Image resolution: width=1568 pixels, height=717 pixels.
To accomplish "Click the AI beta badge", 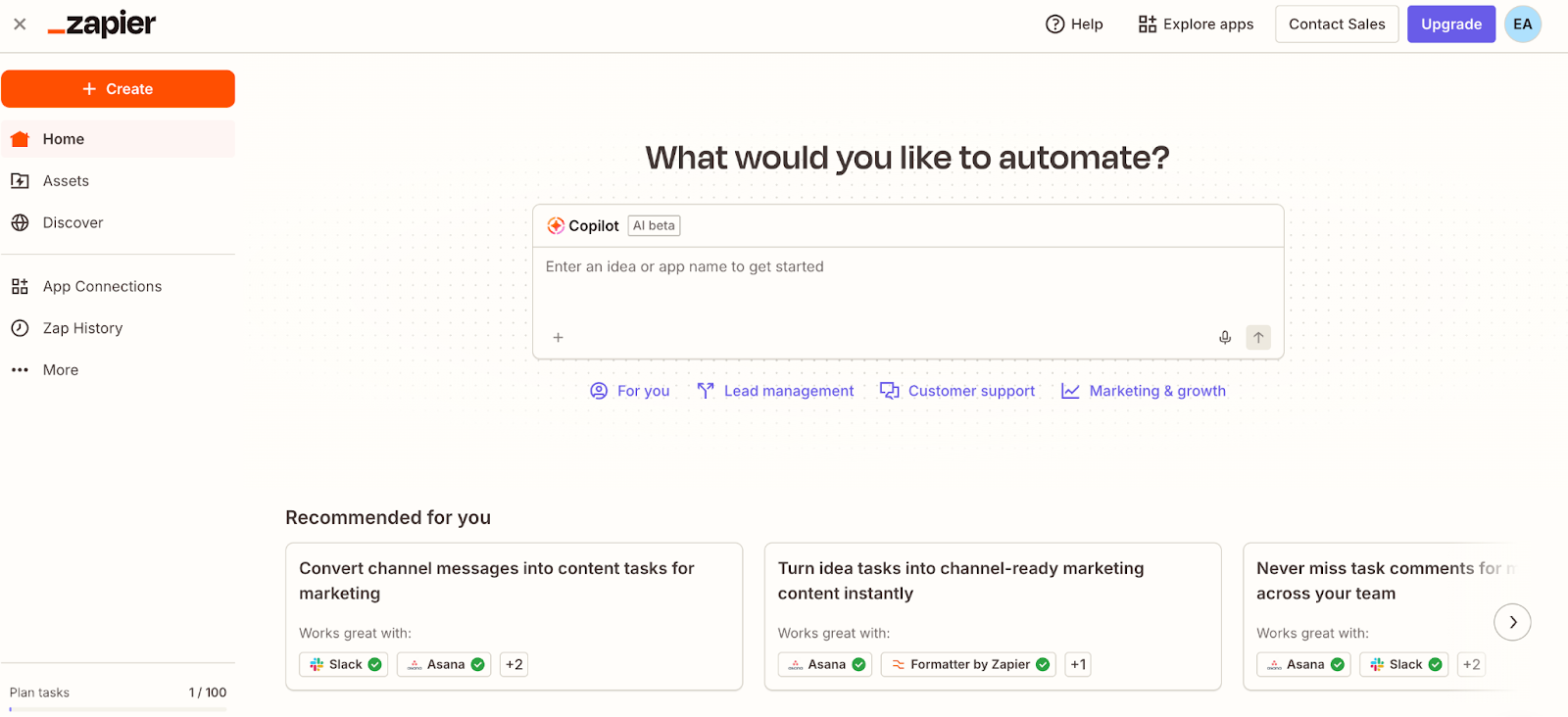I will tap(654, 226).
